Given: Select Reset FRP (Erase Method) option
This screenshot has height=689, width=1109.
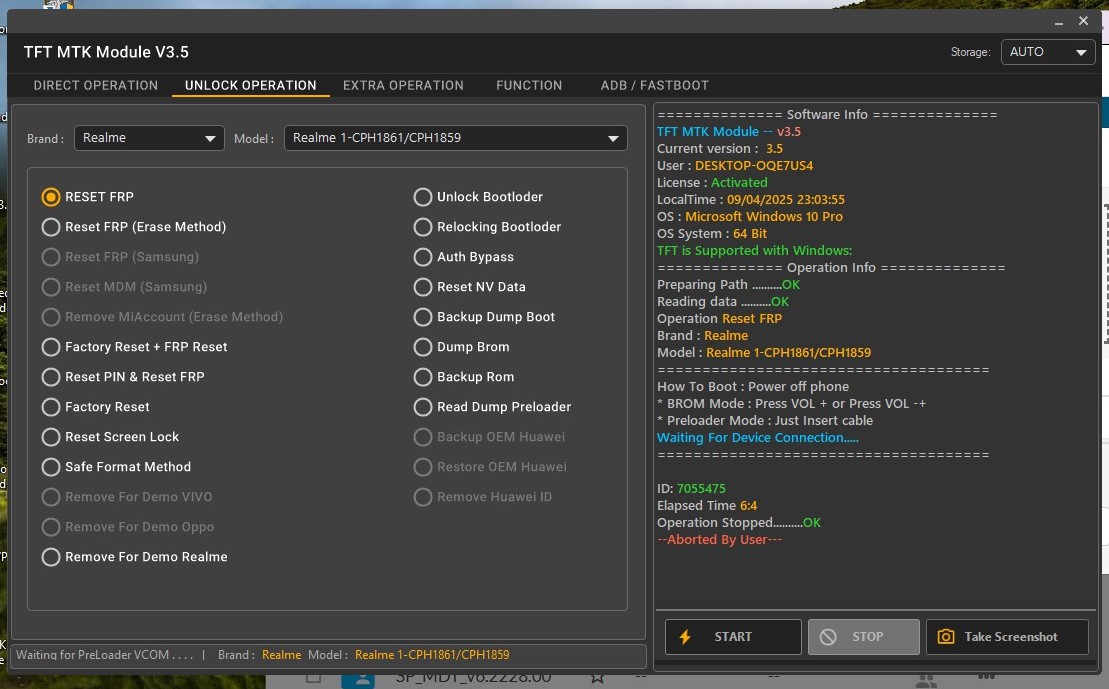Looking at the screenshot, I should [50, 227].
